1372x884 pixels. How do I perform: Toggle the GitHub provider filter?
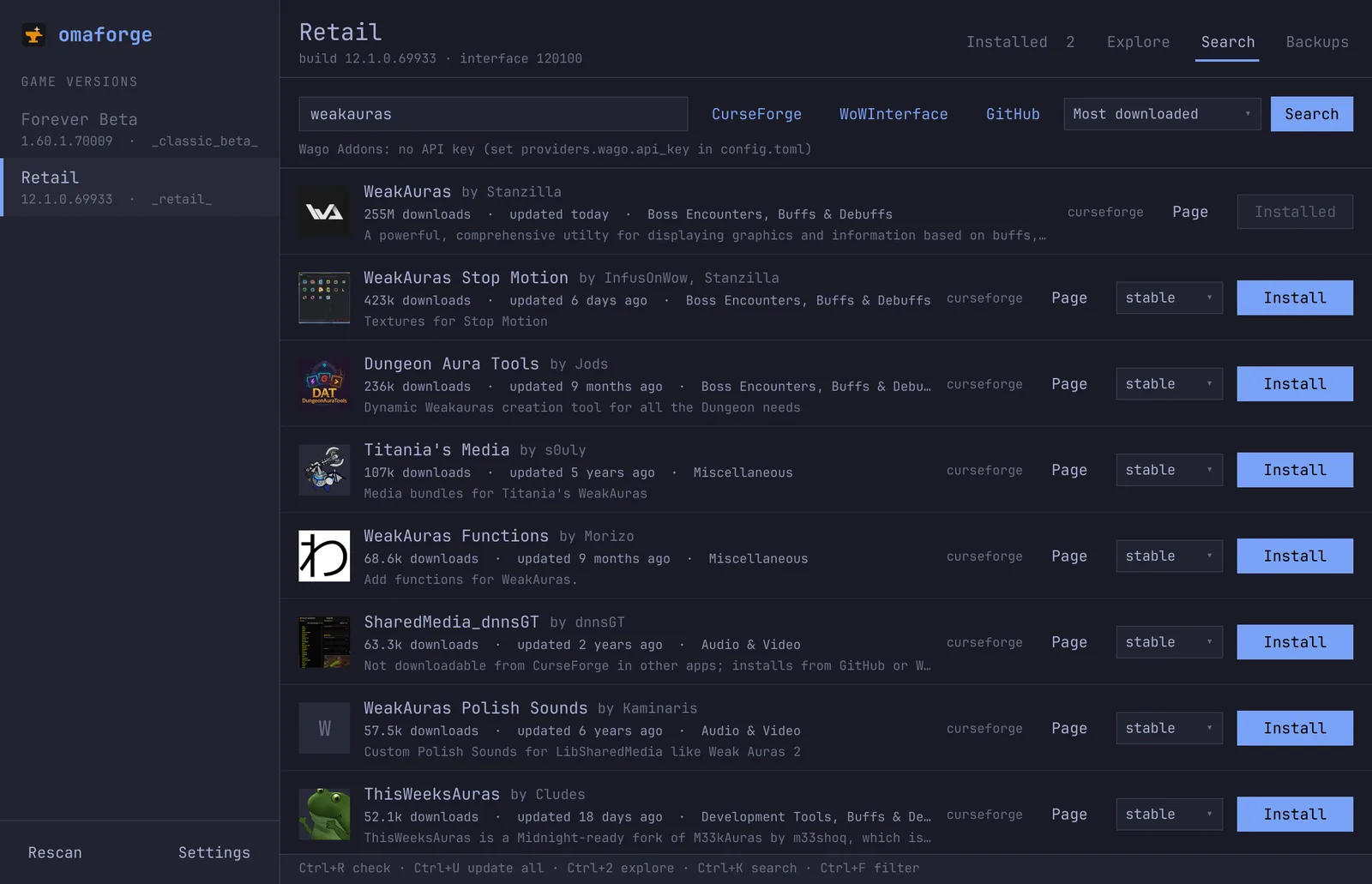click(x=1013, y=114)
